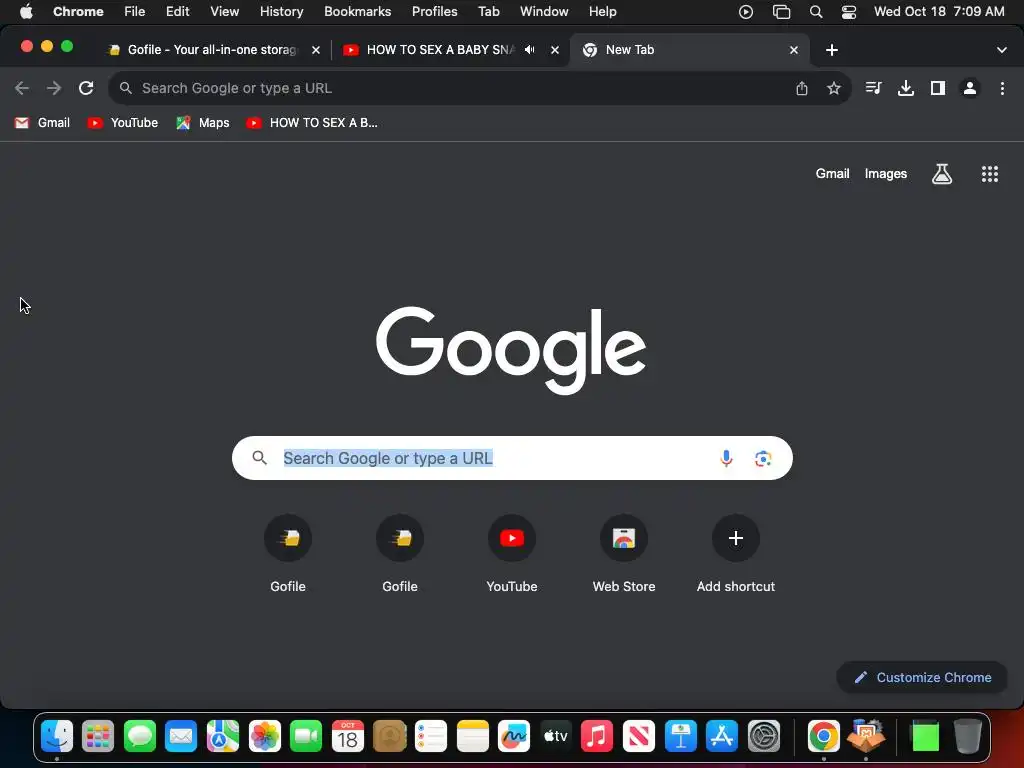Mute the audio icon on YouTube tab
Image resolution: width=1024 pixels, height=768 pixels.
pyautogui.click(x=530, y=50)
